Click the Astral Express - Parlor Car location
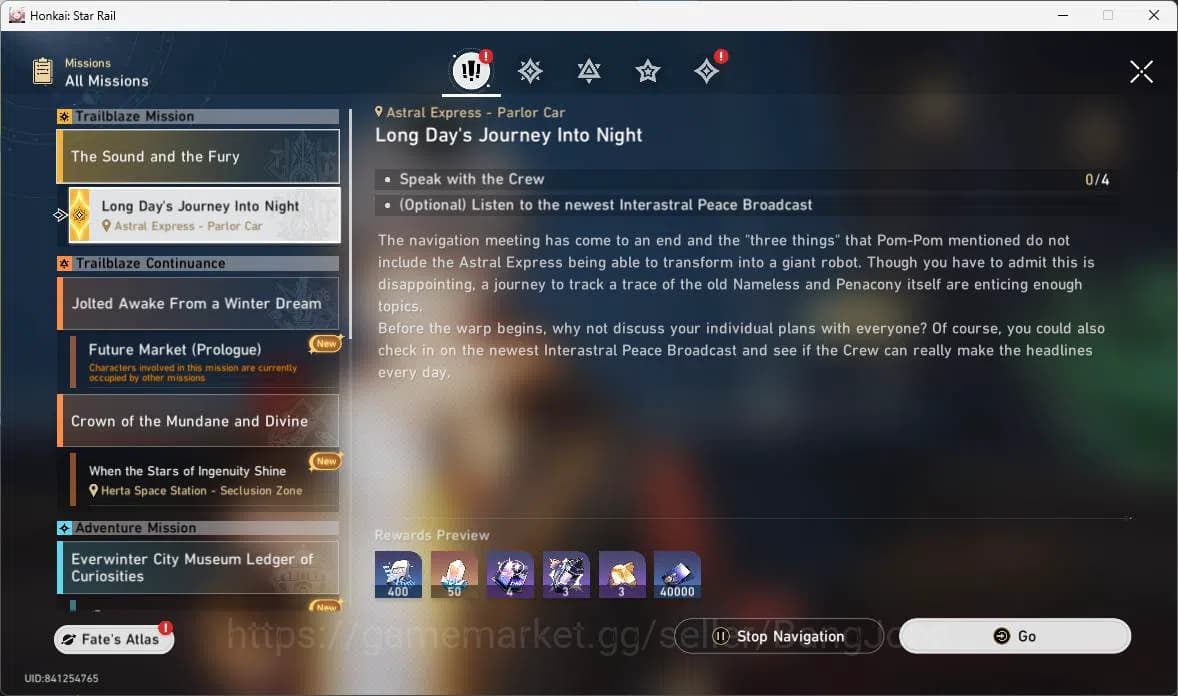This screenshot has height=696, width=1178. click(470, 113)
